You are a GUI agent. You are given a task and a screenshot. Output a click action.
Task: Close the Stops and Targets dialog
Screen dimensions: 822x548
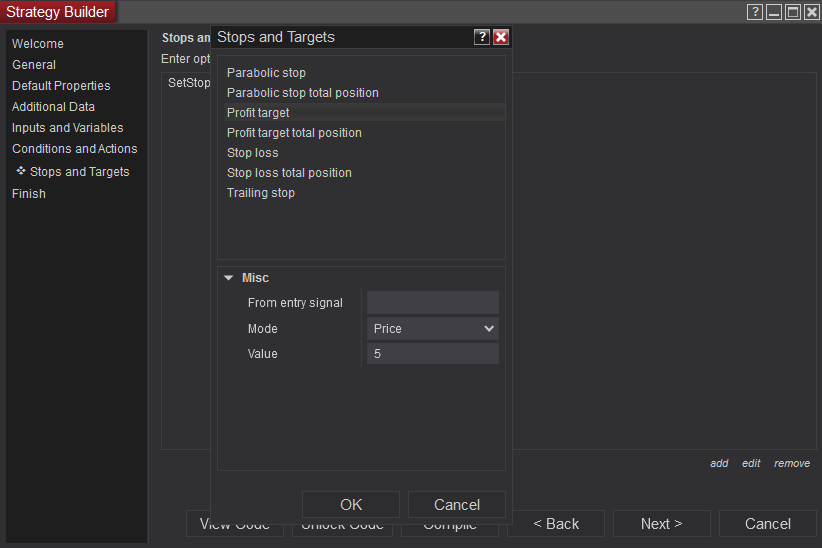click(x=501, y=37)
